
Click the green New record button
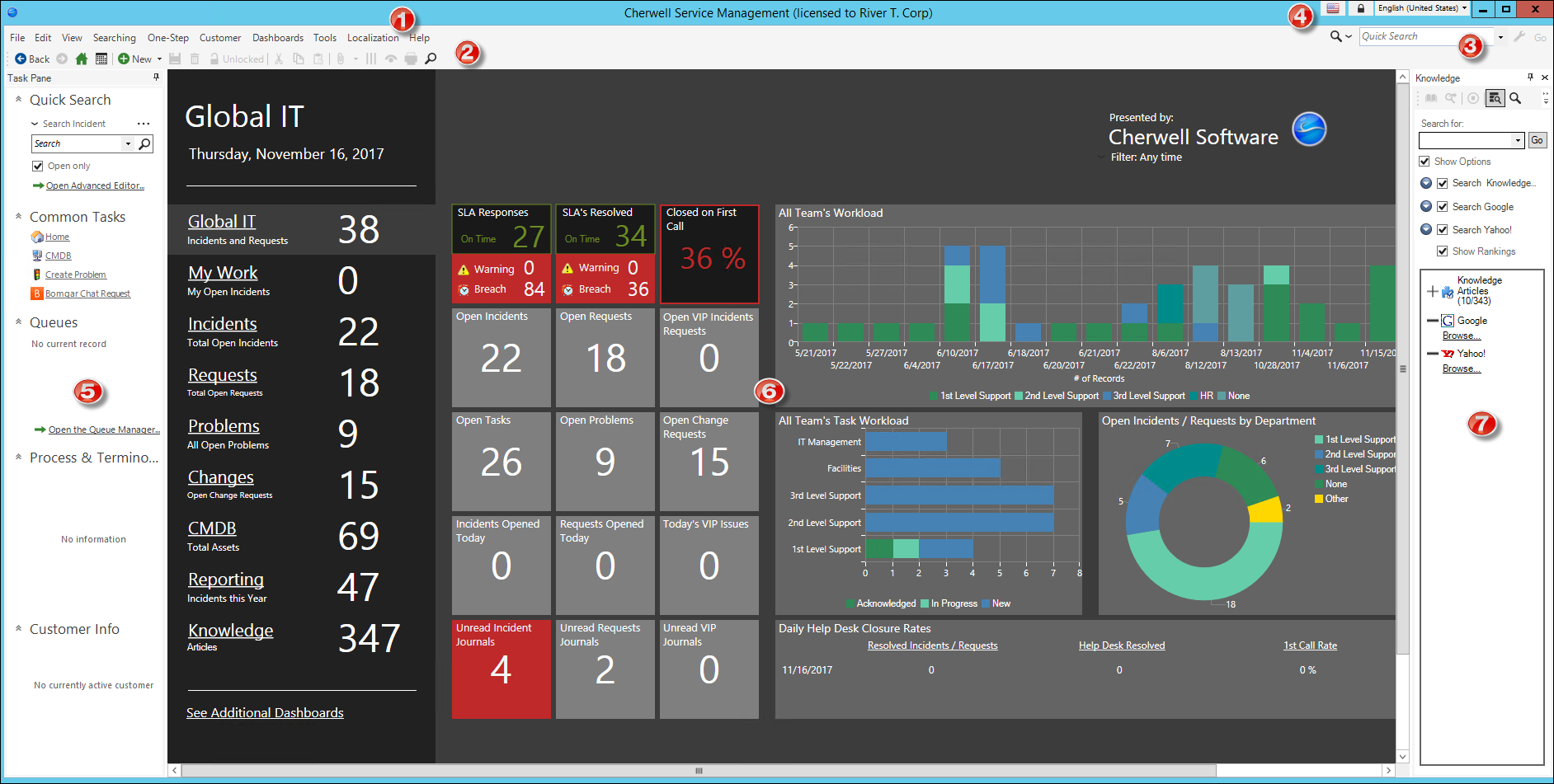click(135, 59)
